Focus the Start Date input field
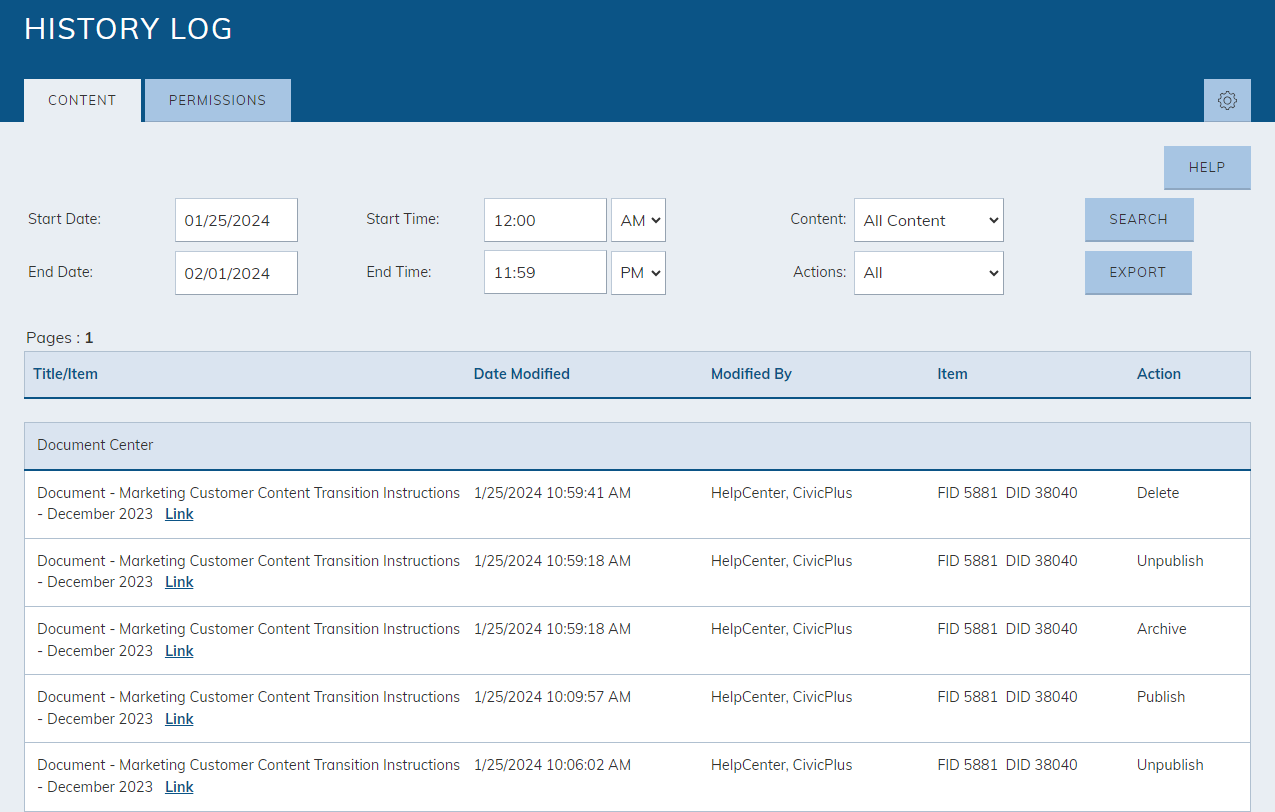The height and width of the screenshot is (812, 1275). (236, 220)
